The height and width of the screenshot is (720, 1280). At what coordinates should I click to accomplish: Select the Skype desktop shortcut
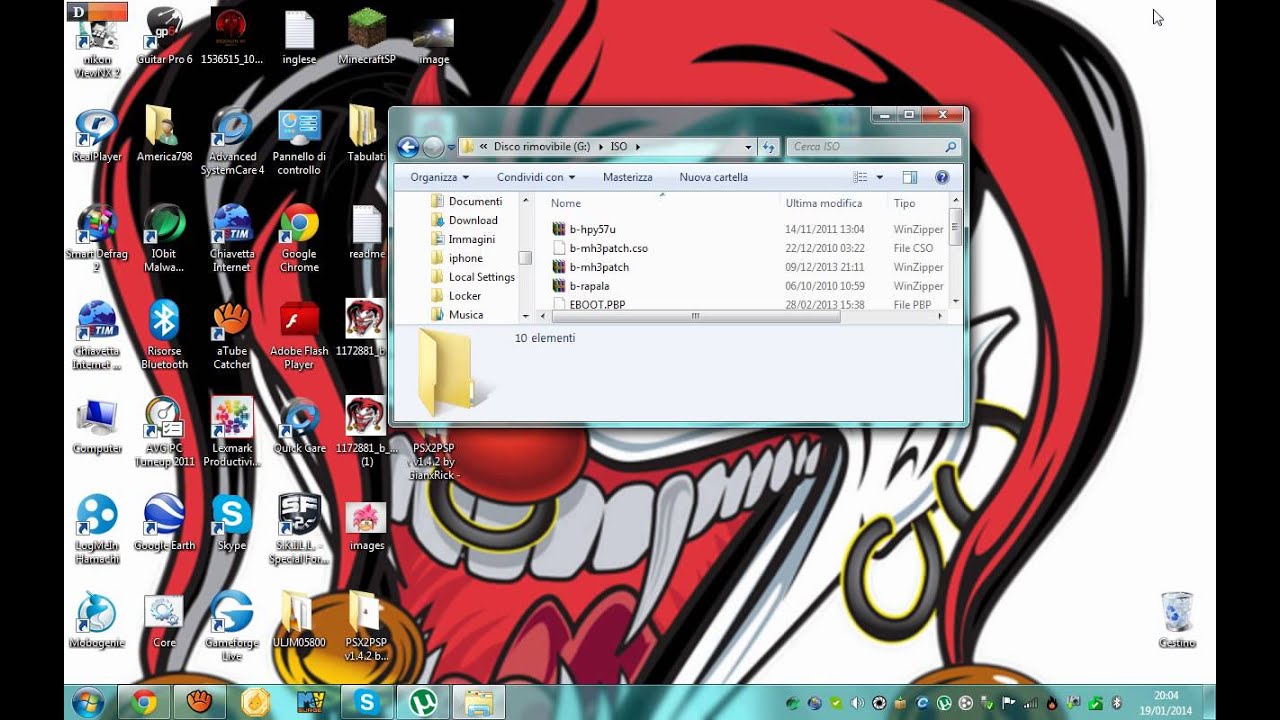pos(232,523)
